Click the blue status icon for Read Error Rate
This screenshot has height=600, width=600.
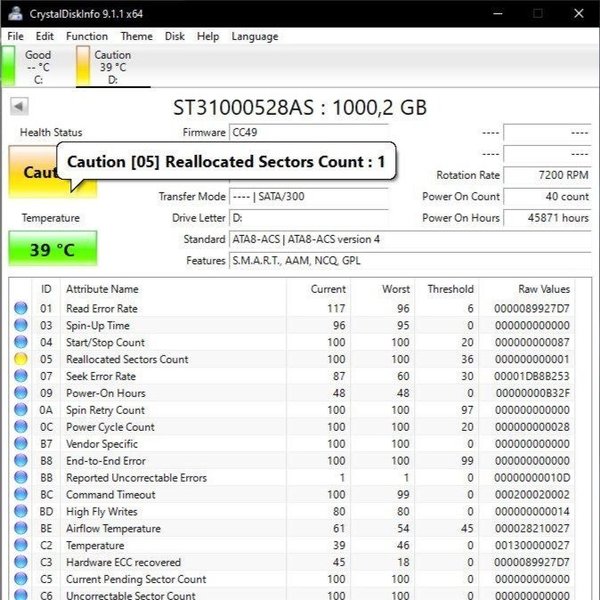pos(20,308)
